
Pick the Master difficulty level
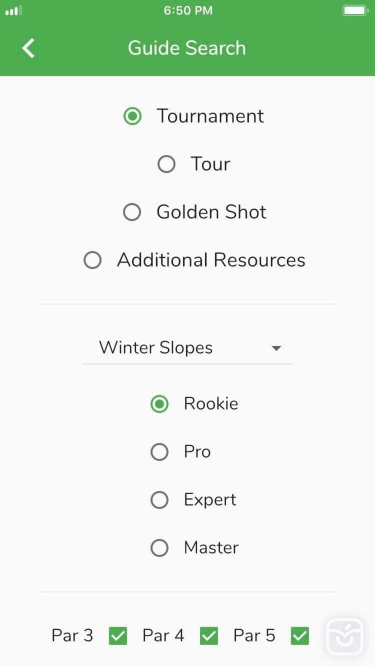click(159, 548)
